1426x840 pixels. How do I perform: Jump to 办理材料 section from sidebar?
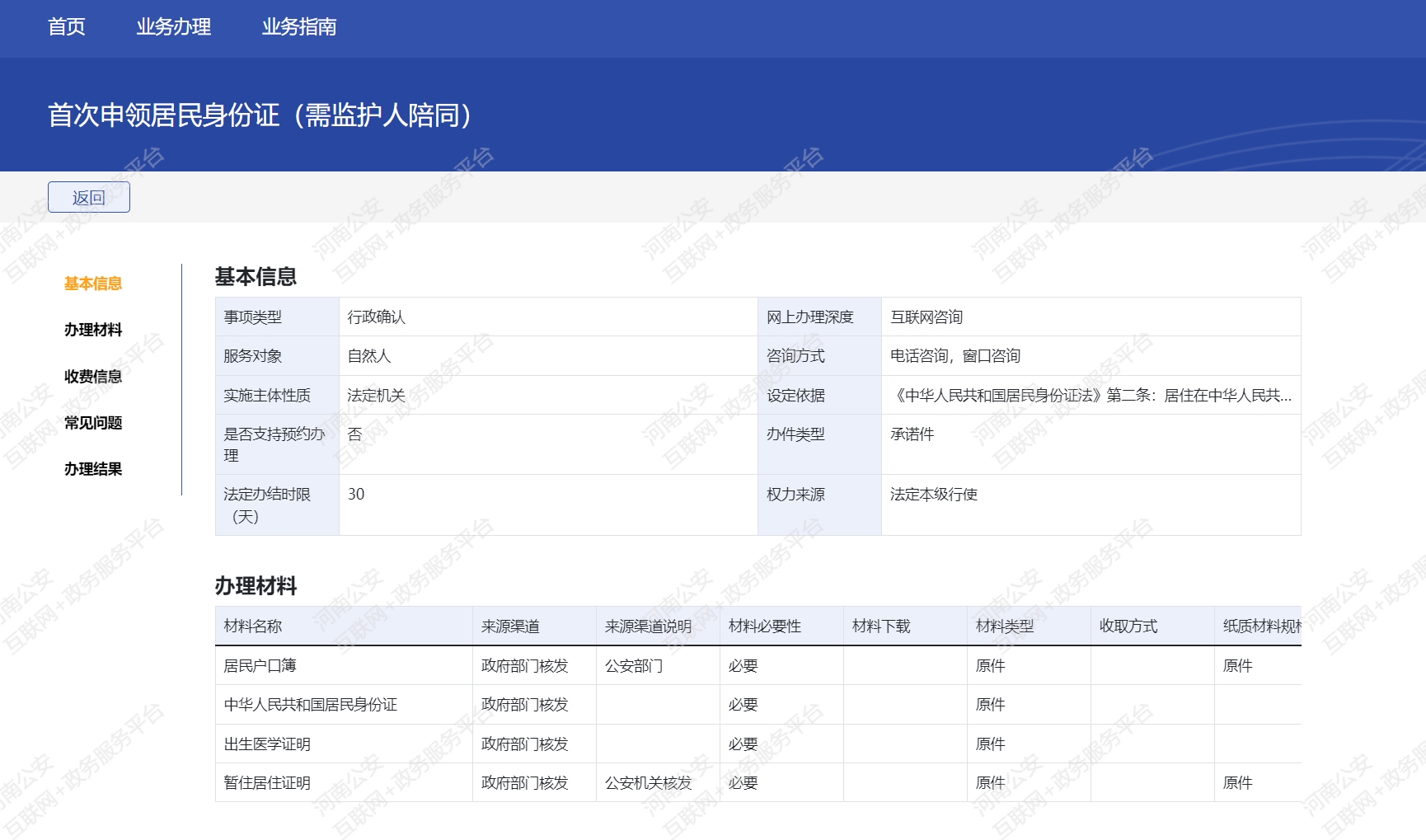[93, 330]
